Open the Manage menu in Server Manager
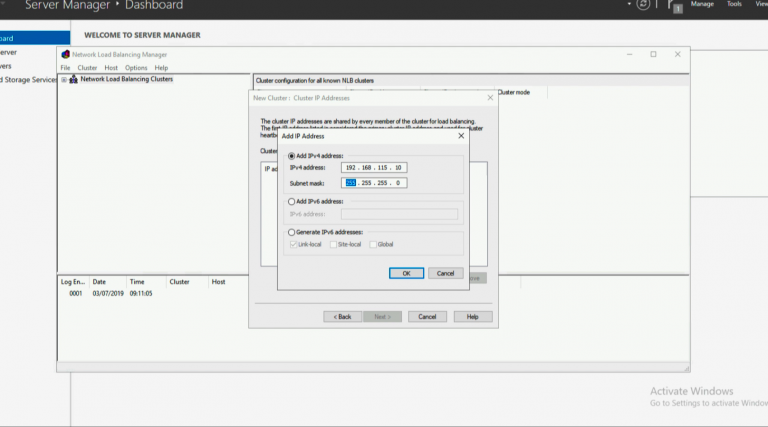 702,4
